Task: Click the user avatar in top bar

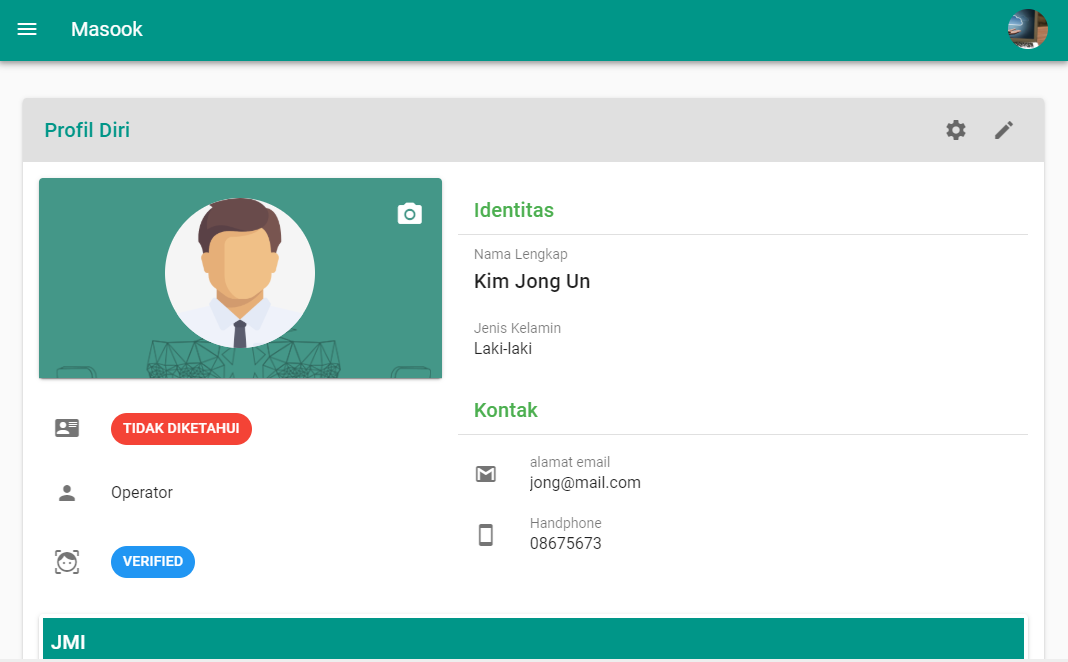Action: pos(1027,30)
